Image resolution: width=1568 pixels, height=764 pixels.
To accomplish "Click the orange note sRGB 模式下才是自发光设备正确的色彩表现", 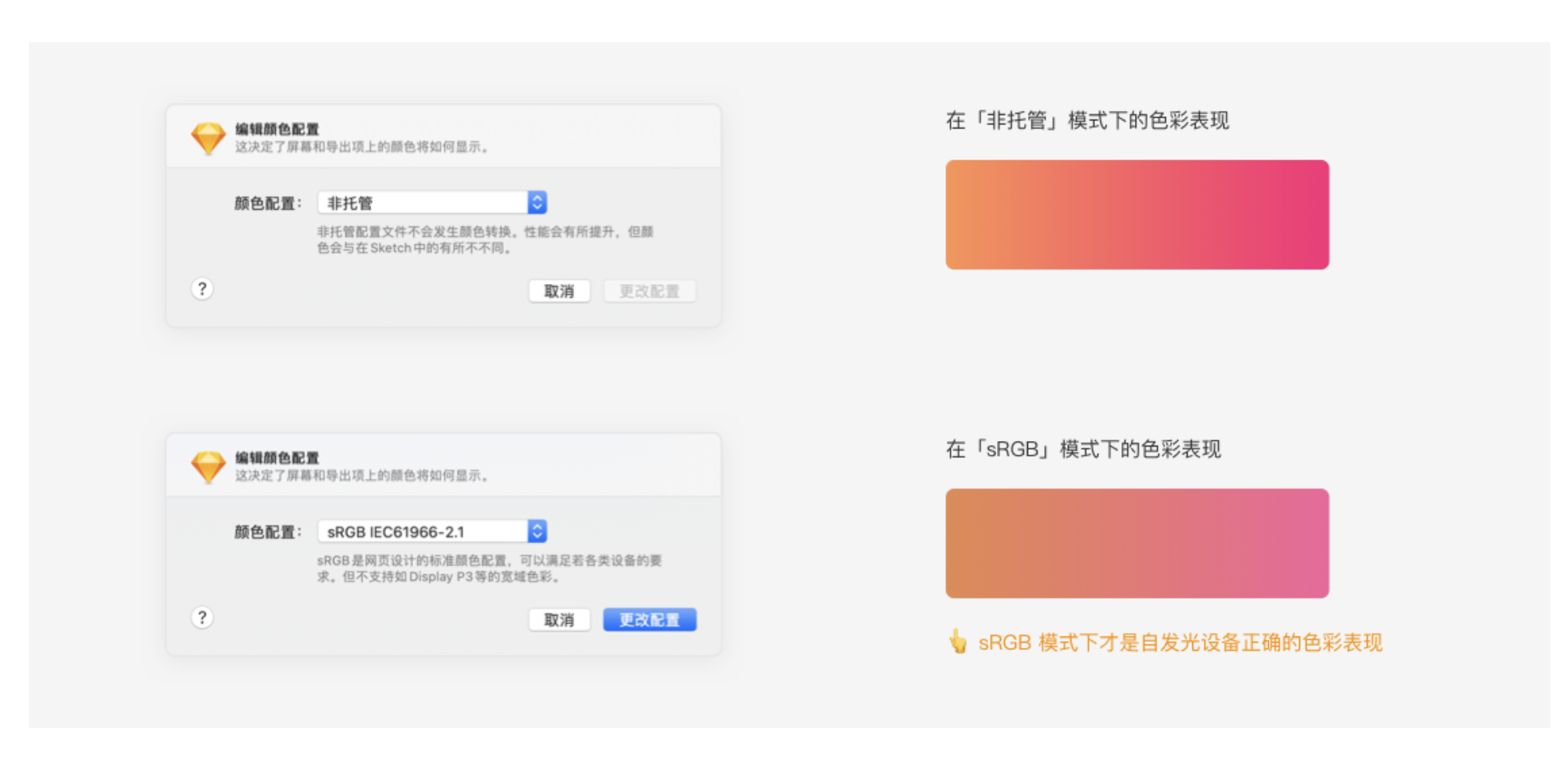I will tap(1180, 643).
